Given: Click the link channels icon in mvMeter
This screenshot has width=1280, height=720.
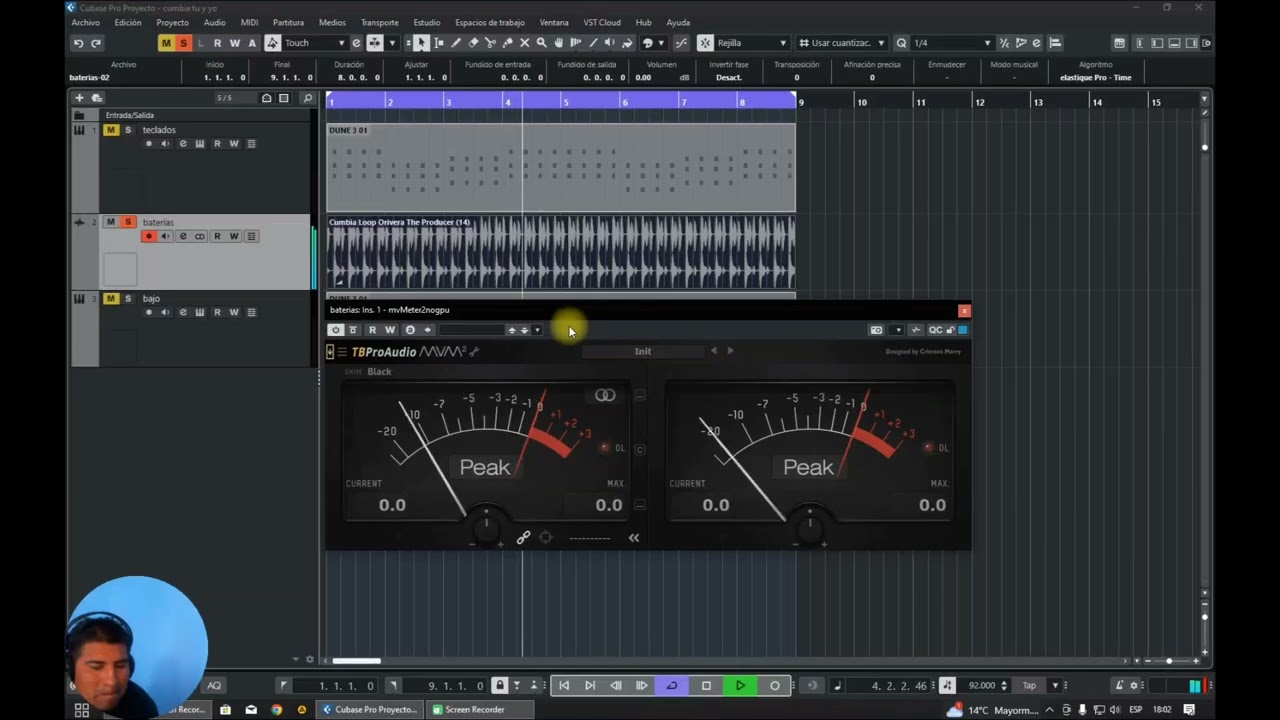Looking at the screenshot, I should point(523,538).
